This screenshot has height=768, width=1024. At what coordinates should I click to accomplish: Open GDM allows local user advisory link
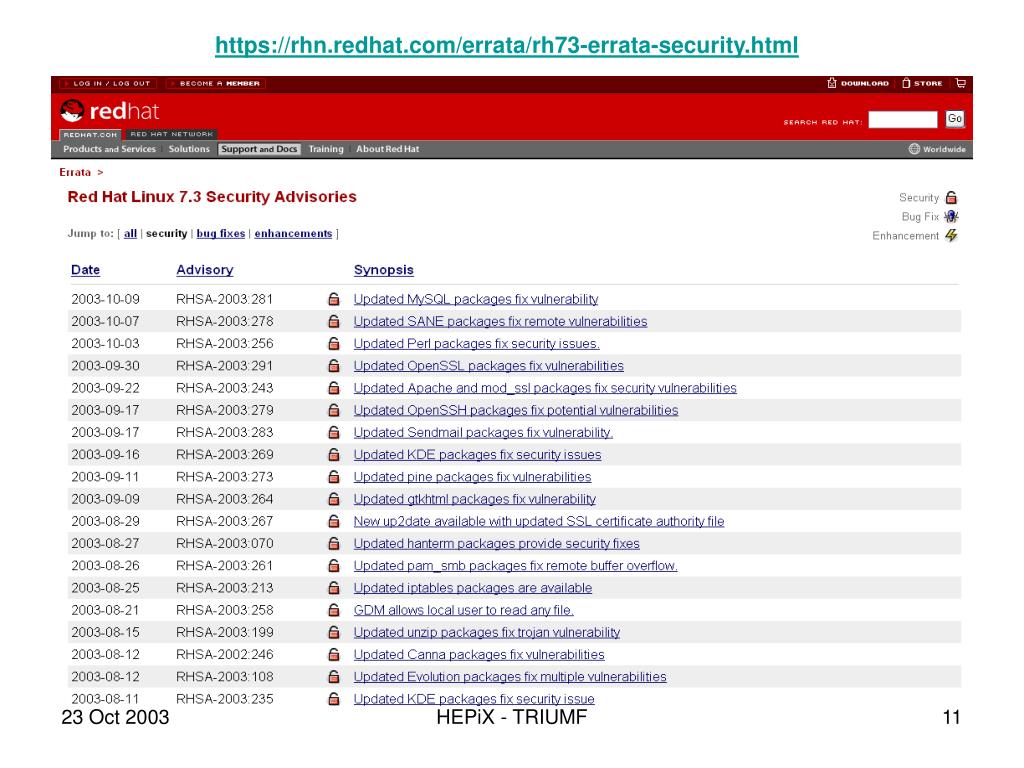coord(464,610)
